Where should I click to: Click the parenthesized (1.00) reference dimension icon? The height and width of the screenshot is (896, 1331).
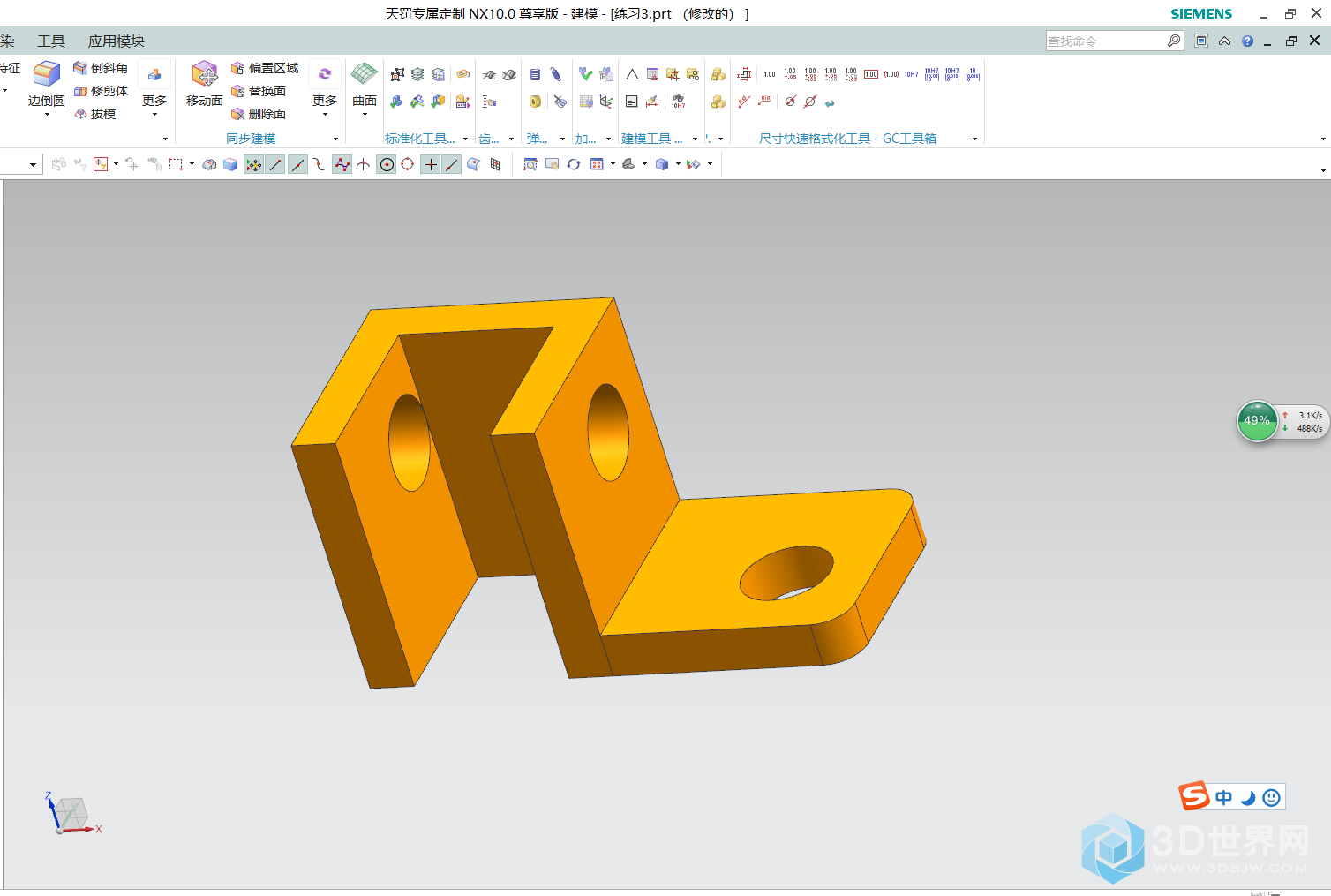pyautogui.click(x=891, y=74)
